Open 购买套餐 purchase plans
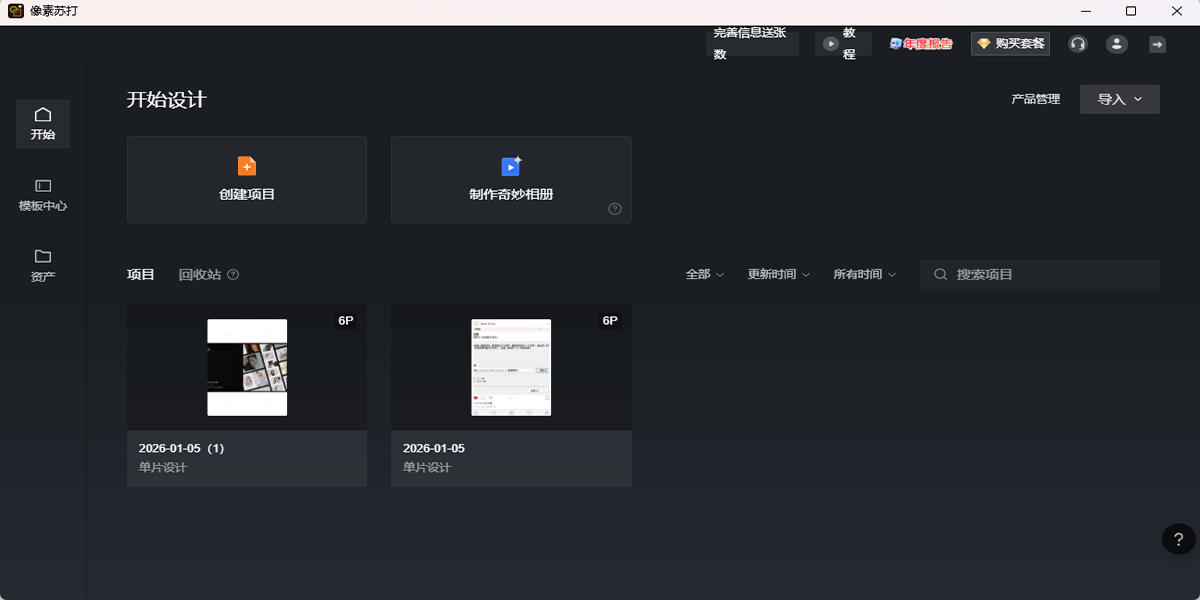Viewport: 1200px width, 600px height. tap(1009, 44)
